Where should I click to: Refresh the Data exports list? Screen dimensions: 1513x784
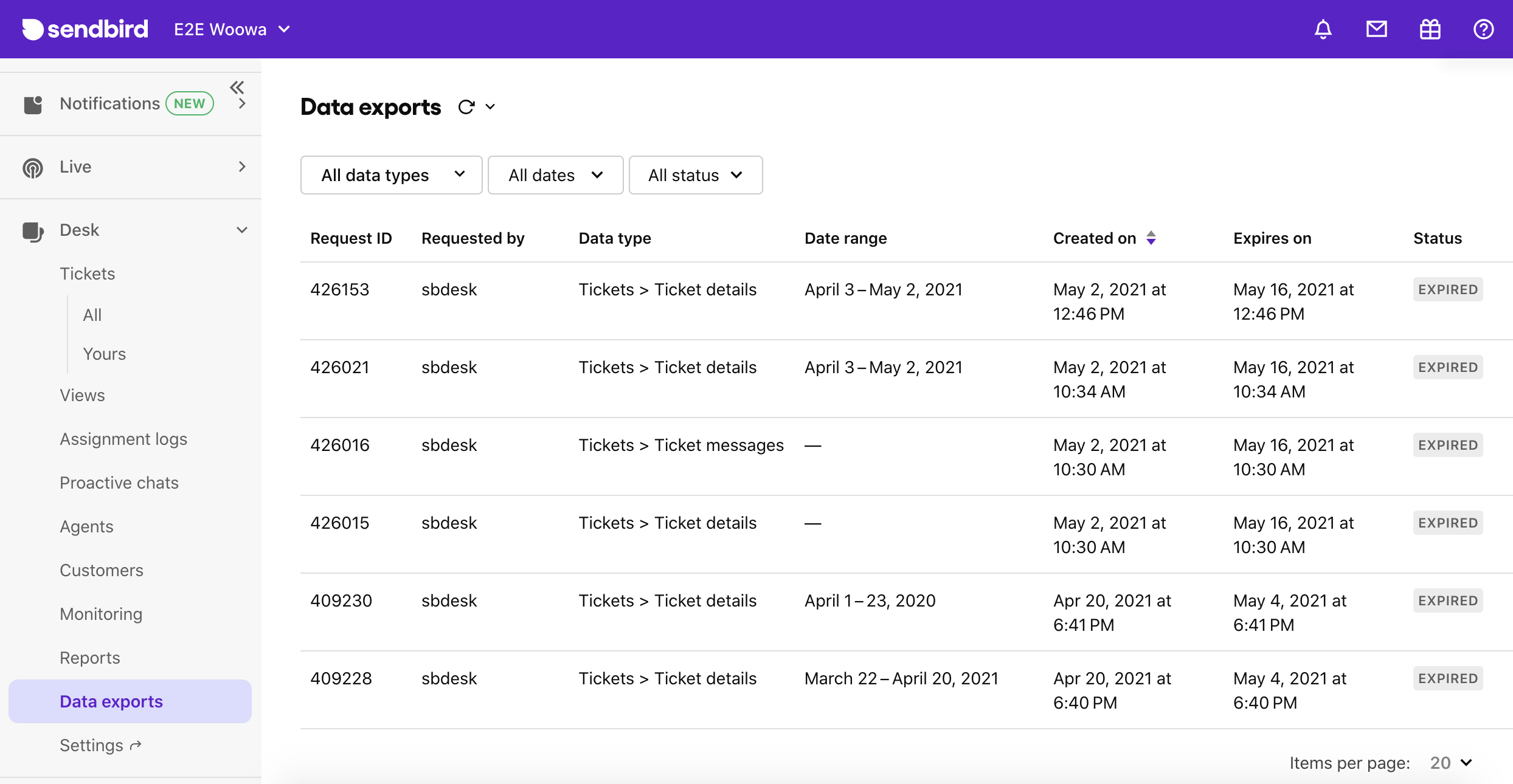466,107
